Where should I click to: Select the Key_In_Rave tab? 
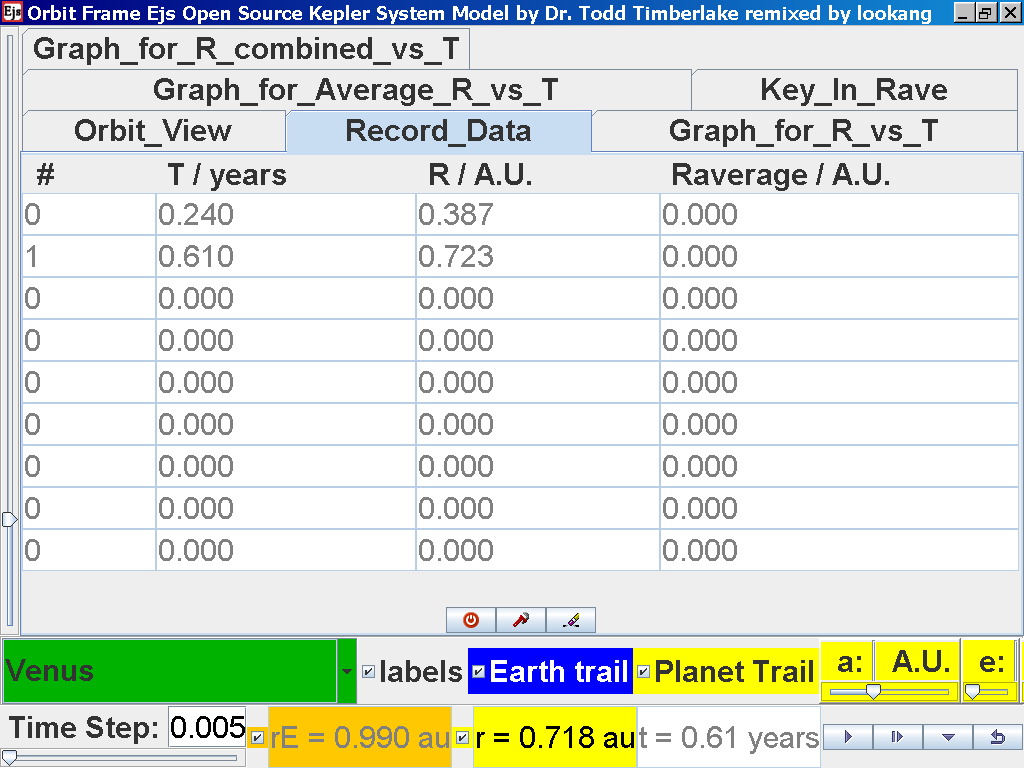click(x=853, y=90)
